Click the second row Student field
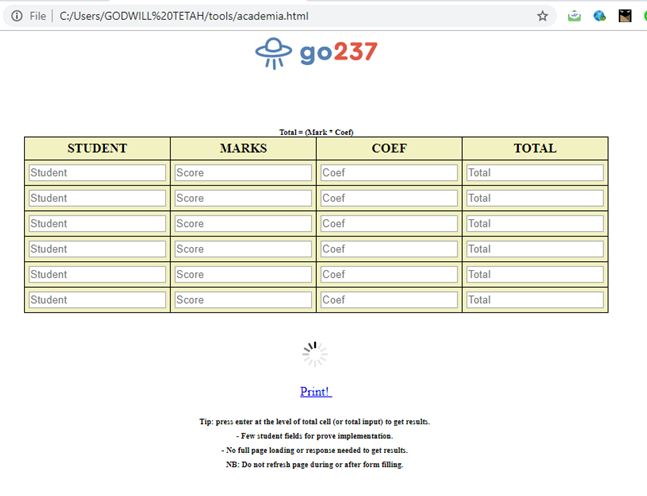 97,198
